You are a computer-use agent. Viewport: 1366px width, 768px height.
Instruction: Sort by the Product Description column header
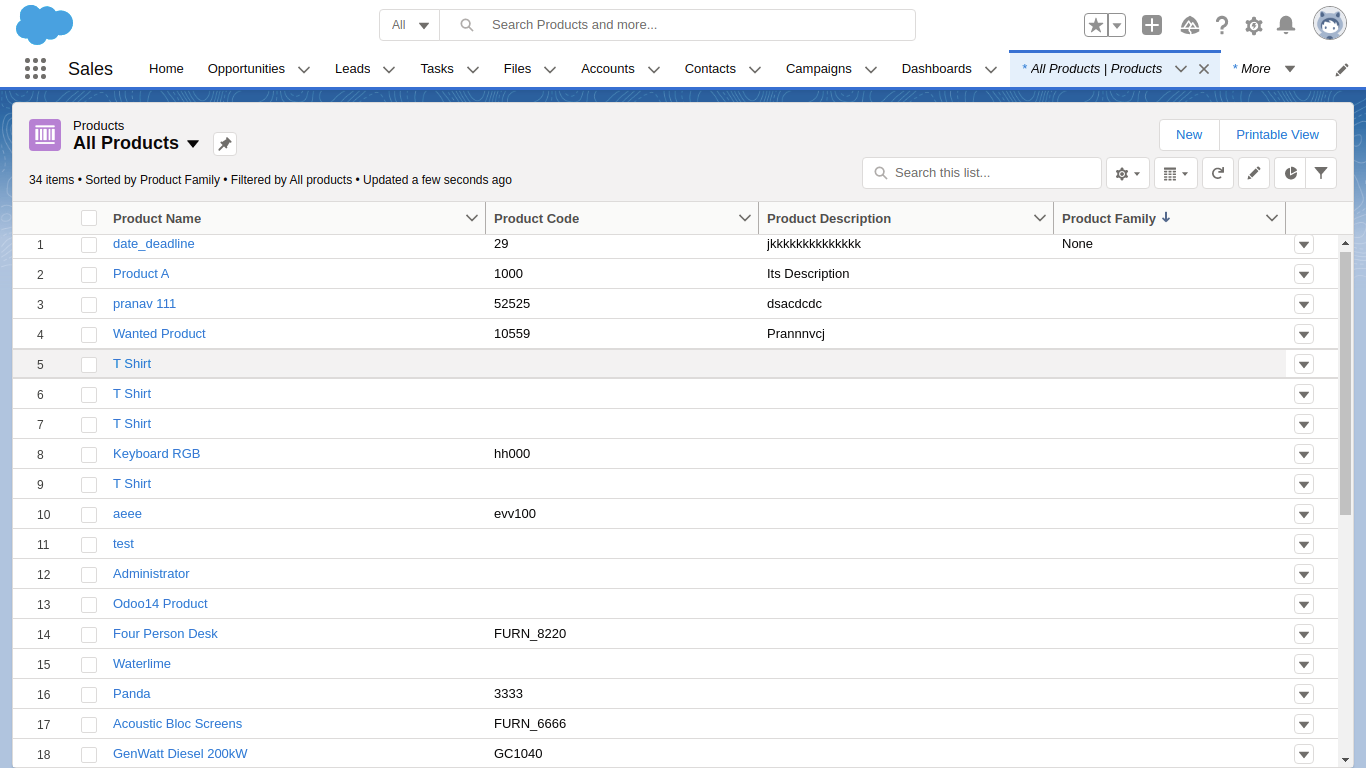point(829,218)
